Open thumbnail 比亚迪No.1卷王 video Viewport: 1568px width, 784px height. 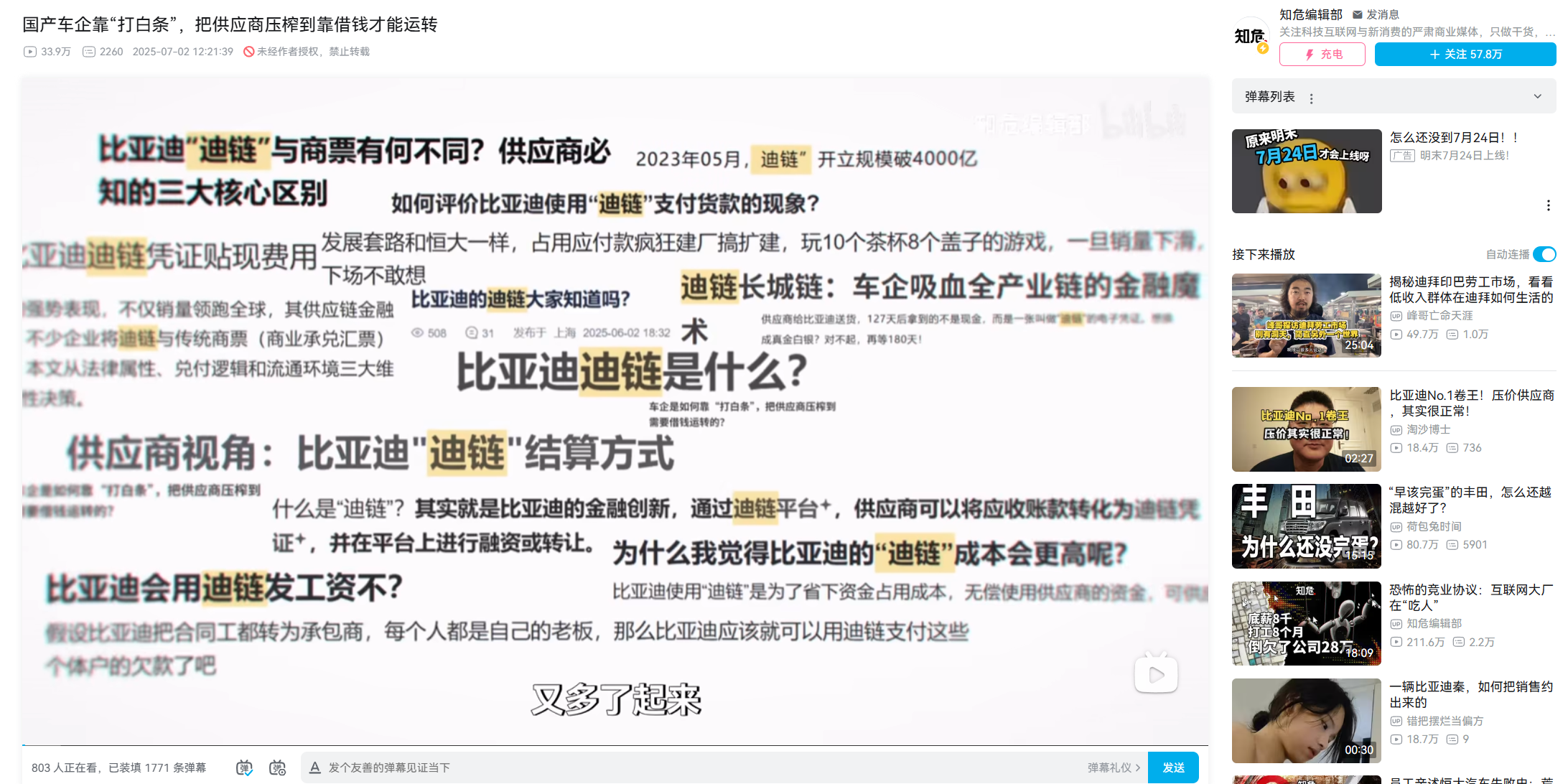[1307, 429]
